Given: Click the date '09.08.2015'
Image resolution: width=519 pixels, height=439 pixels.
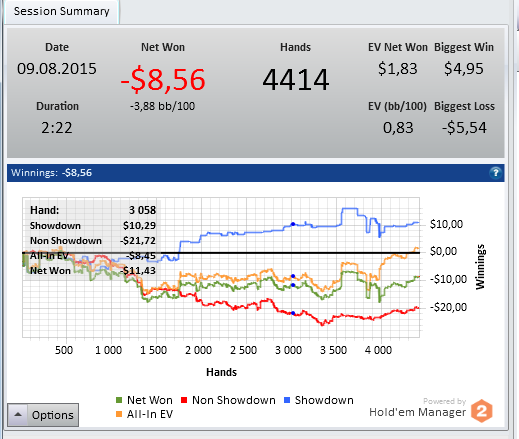Looking at the screenshot, I should 57,69.
